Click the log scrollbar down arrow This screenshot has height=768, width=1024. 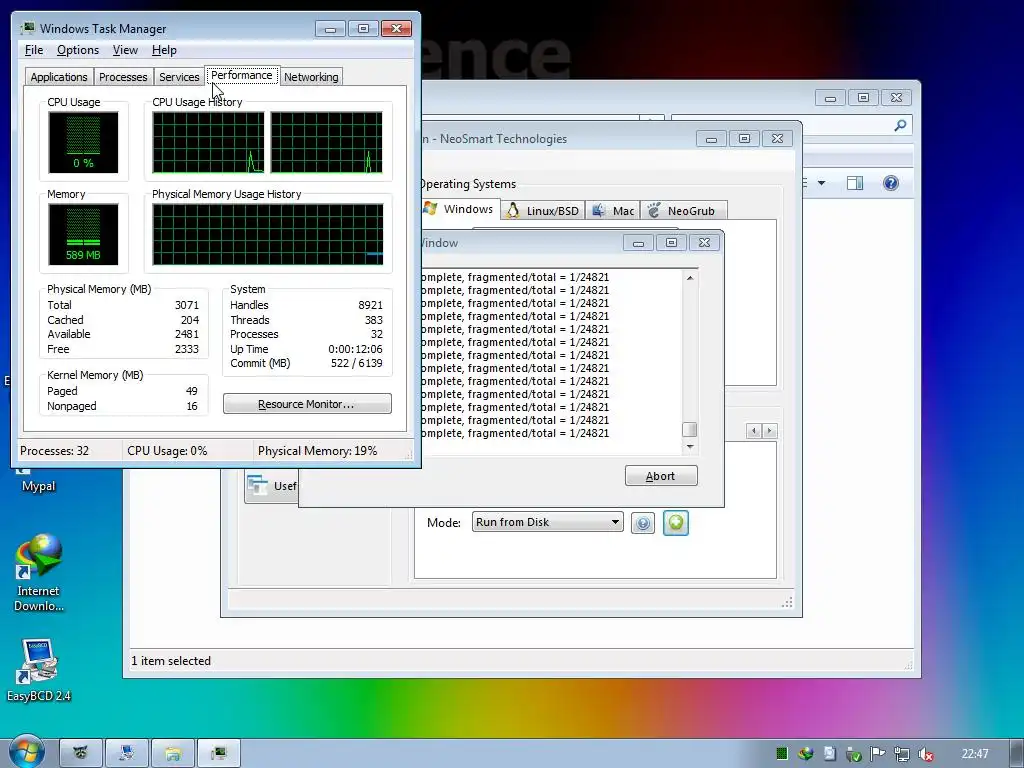pos(690,447)
